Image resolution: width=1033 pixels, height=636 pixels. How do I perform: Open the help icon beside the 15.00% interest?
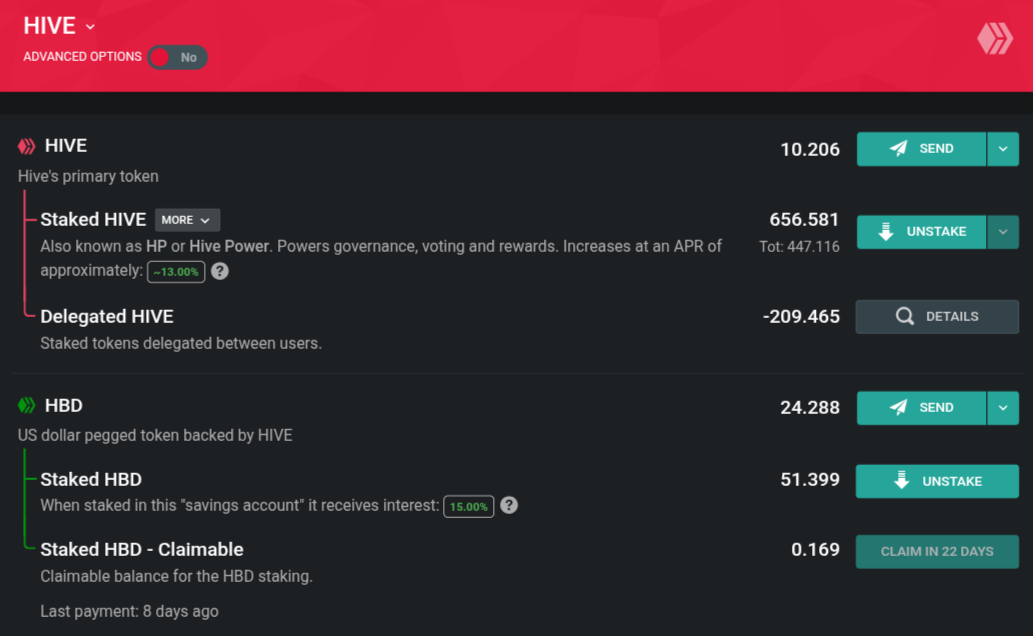point(509,506)
